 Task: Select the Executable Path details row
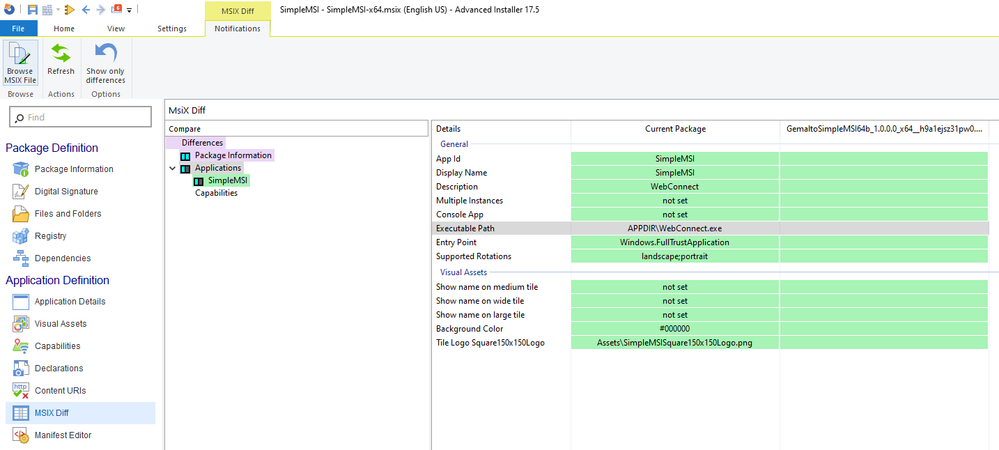point(710,228)
